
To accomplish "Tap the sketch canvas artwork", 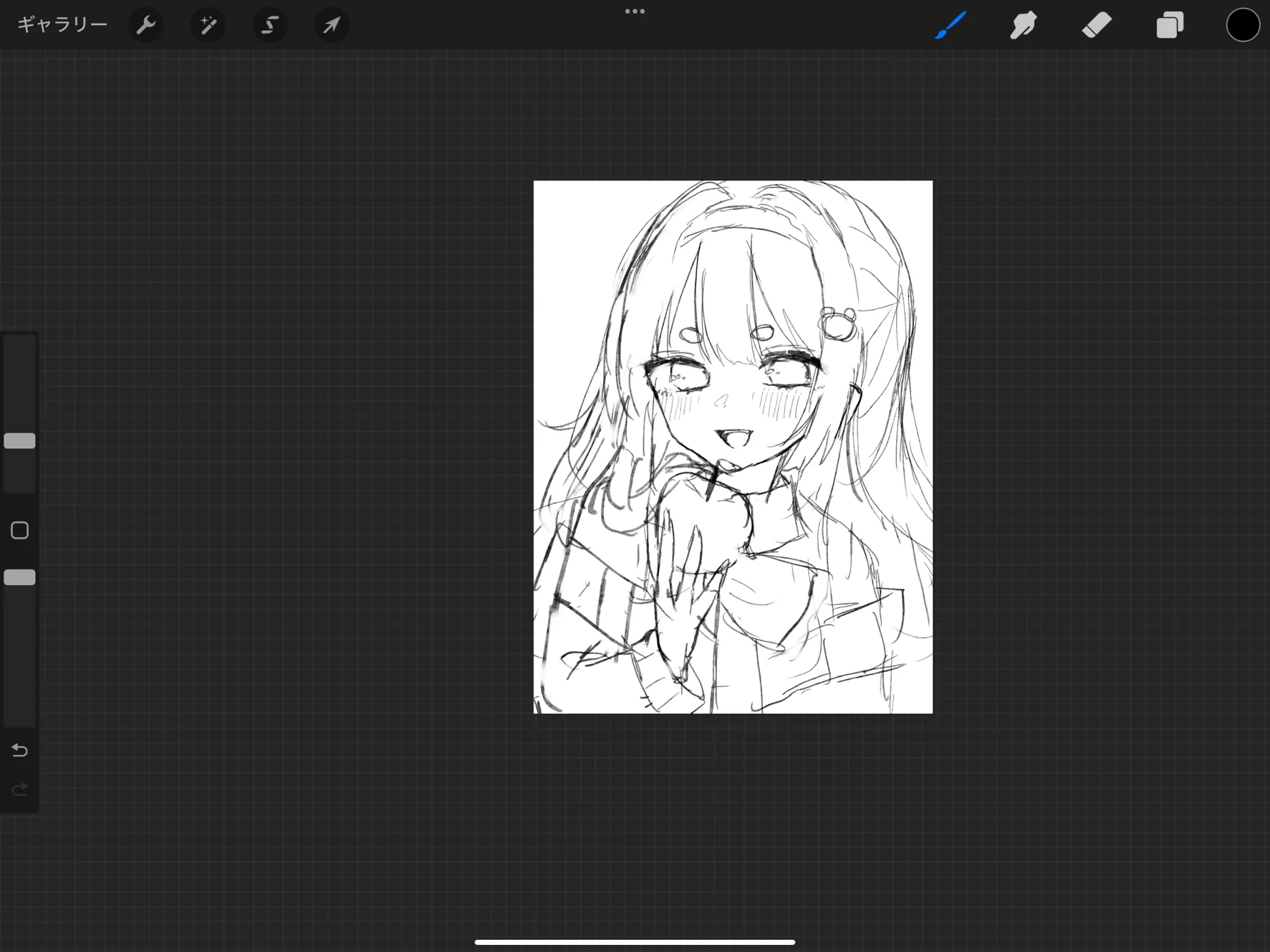I will 733,447.
